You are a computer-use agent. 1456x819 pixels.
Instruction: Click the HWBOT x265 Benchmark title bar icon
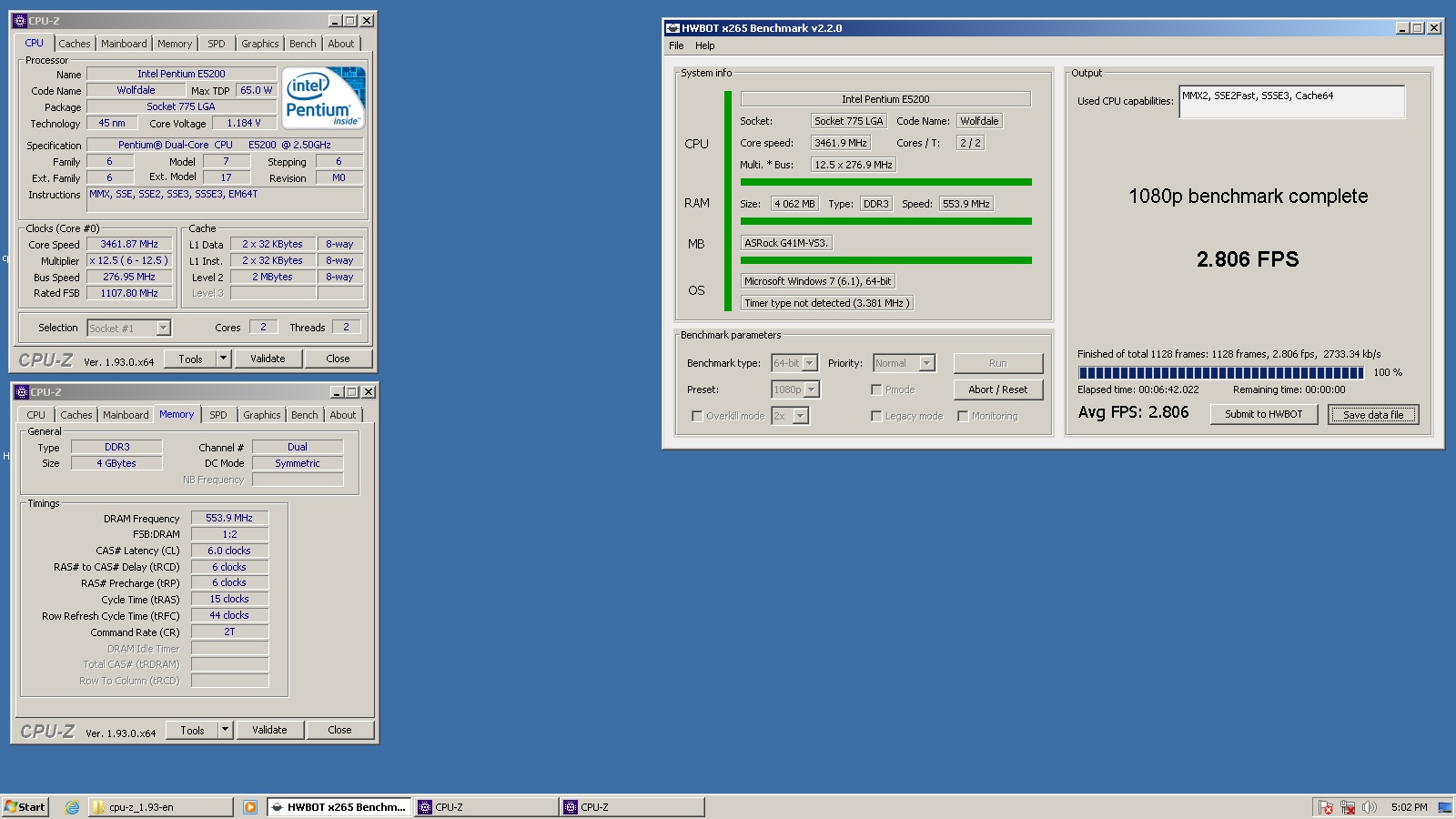pos(672,28)
